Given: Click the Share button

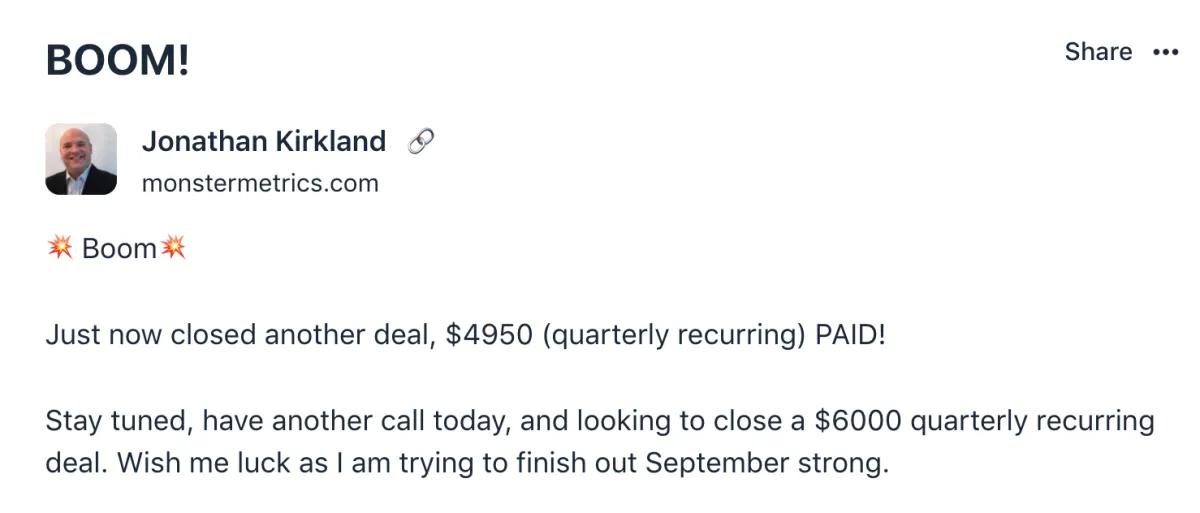Looking at the screenshot, I should [x=1098, y=52].
